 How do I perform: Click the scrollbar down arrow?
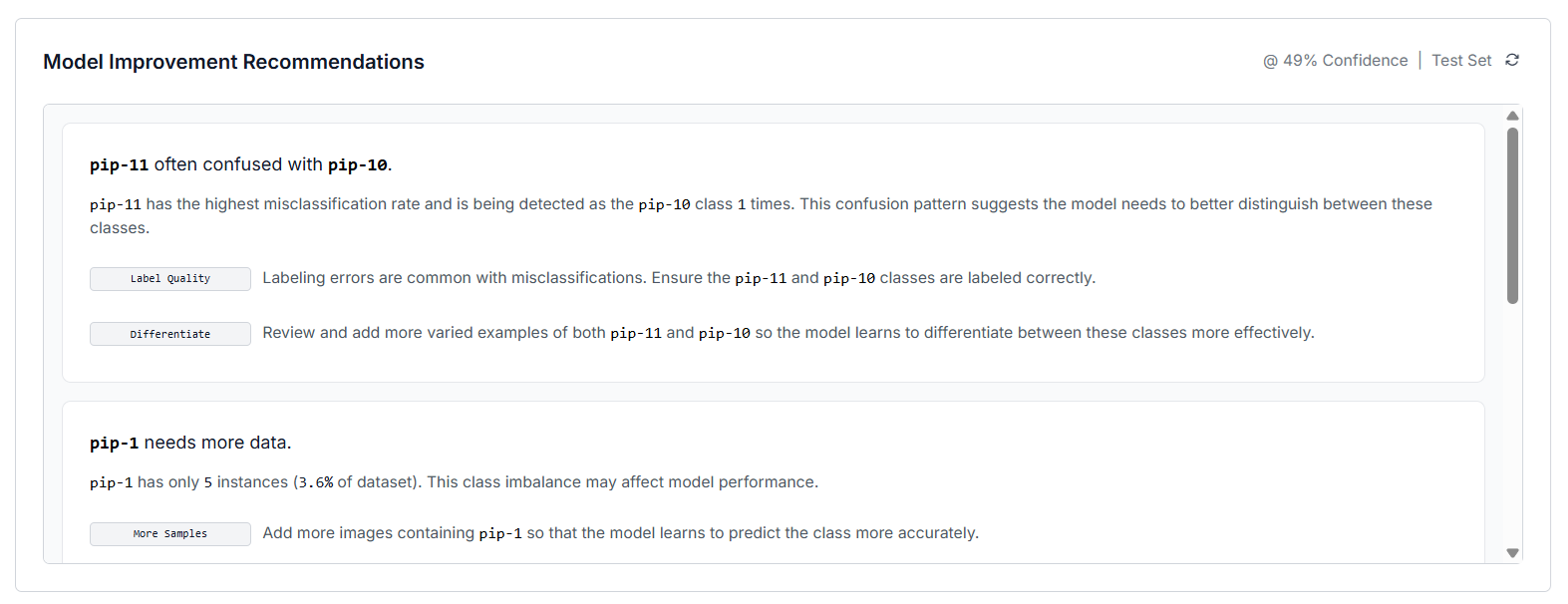[x=1512, y=553]
